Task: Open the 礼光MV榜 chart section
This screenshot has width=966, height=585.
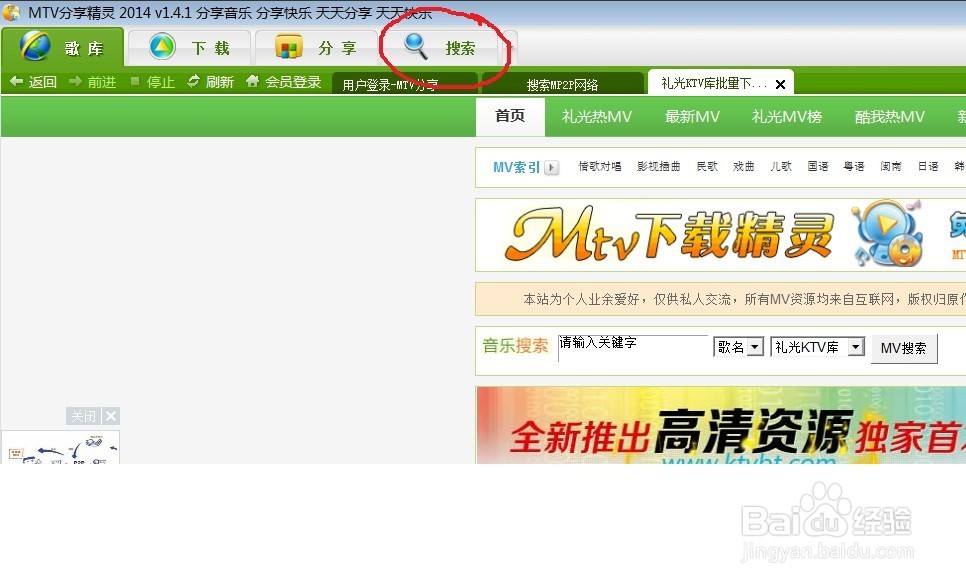Action: [x=787, y=116]
